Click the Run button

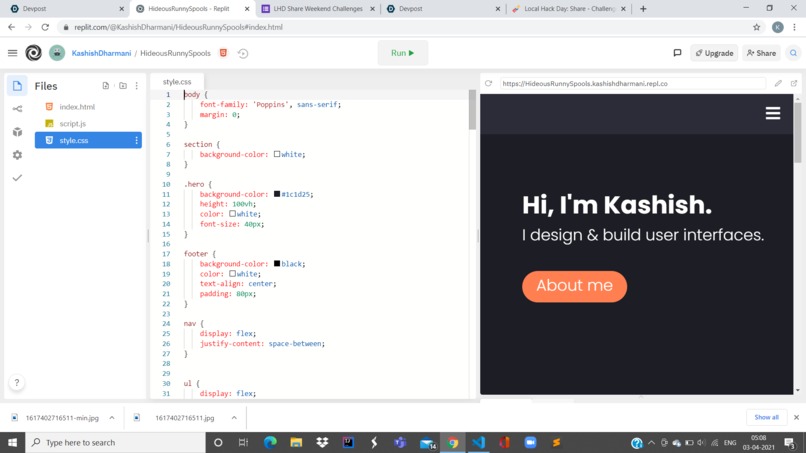pyautogui.click(x=402, y=53)
